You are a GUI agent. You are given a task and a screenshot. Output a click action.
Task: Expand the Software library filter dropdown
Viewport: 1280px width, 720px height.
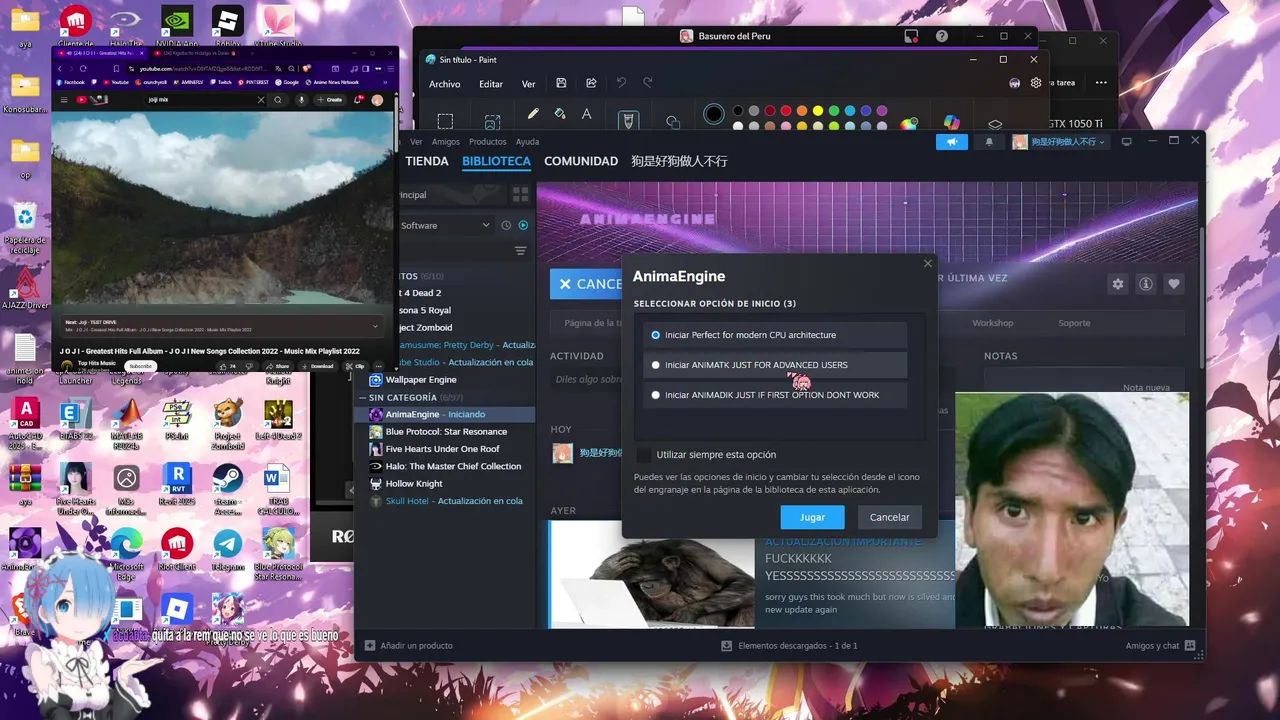click(x=445, y=226)
